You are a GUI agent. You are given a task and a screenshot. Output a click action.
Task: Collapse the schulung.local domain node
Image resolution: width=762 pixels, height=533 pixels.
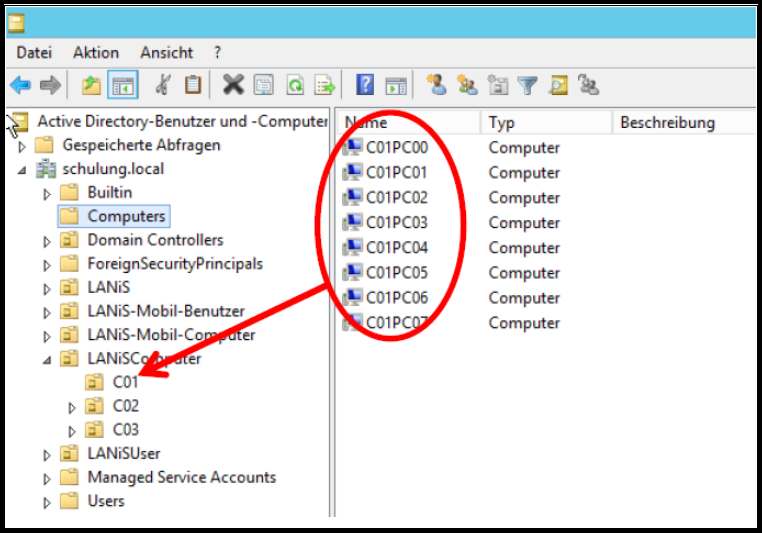coord(22,169)
